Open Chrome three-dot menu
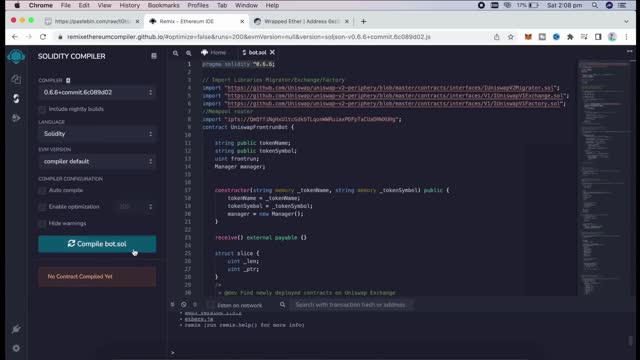640x360 pixels. (x=626, y=37)
